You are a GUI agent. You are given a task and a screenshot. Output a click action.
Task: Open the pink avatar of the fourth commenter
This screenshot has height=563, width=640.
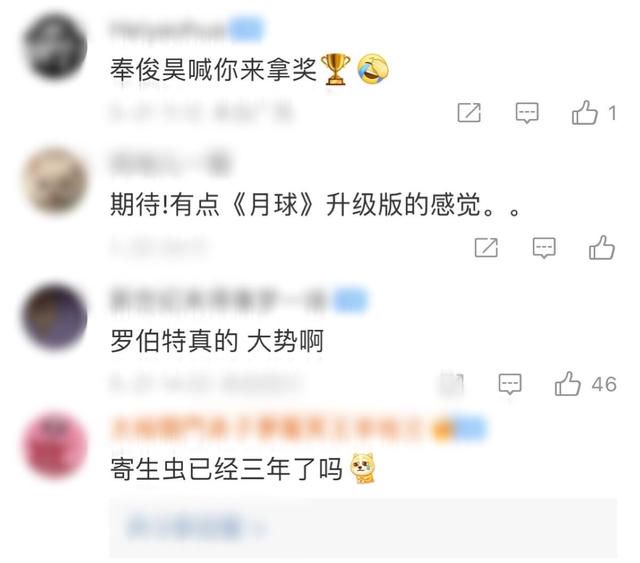pyautogui.click(x=55, y=445)
